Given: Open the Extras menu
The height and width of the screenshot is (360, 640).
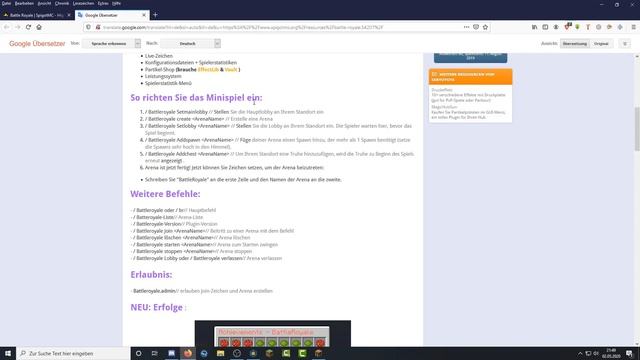Looking at the screenshot, I should (103, 3).
